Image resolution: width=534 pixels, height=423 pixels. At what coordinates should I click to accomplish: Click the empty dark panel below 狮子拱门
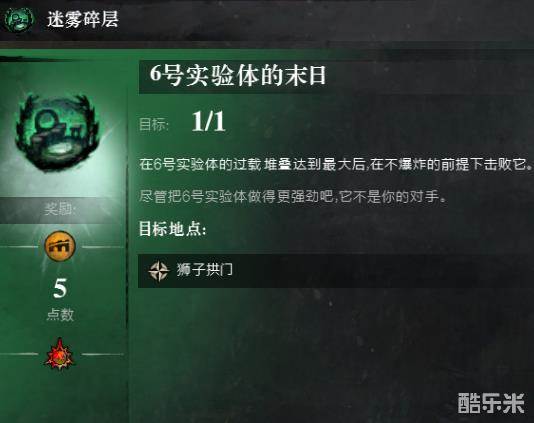click(x=331, y=355)
